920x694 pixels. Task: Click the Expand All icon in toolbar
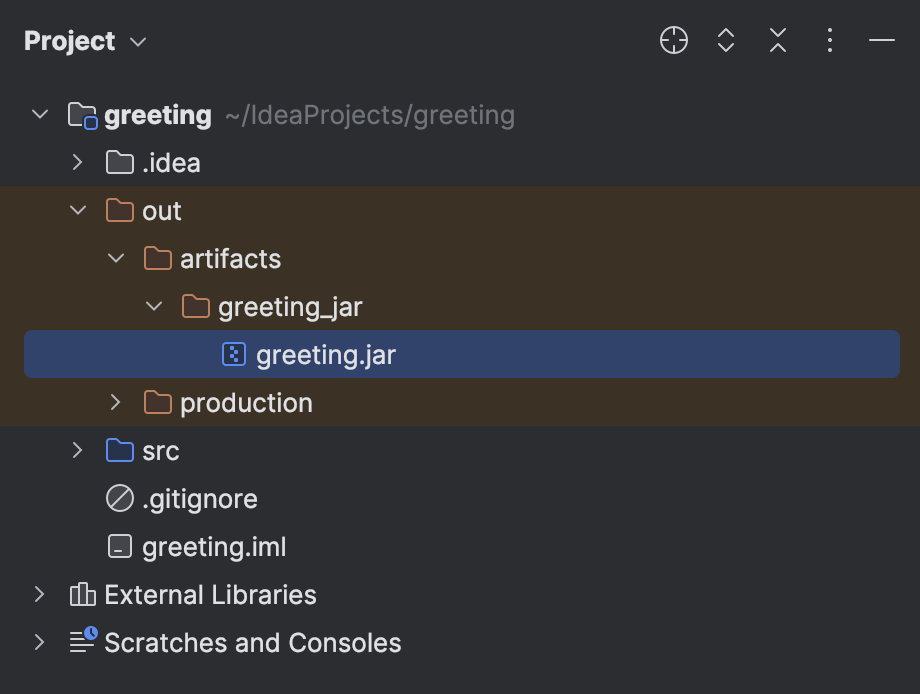coord(725,41)
